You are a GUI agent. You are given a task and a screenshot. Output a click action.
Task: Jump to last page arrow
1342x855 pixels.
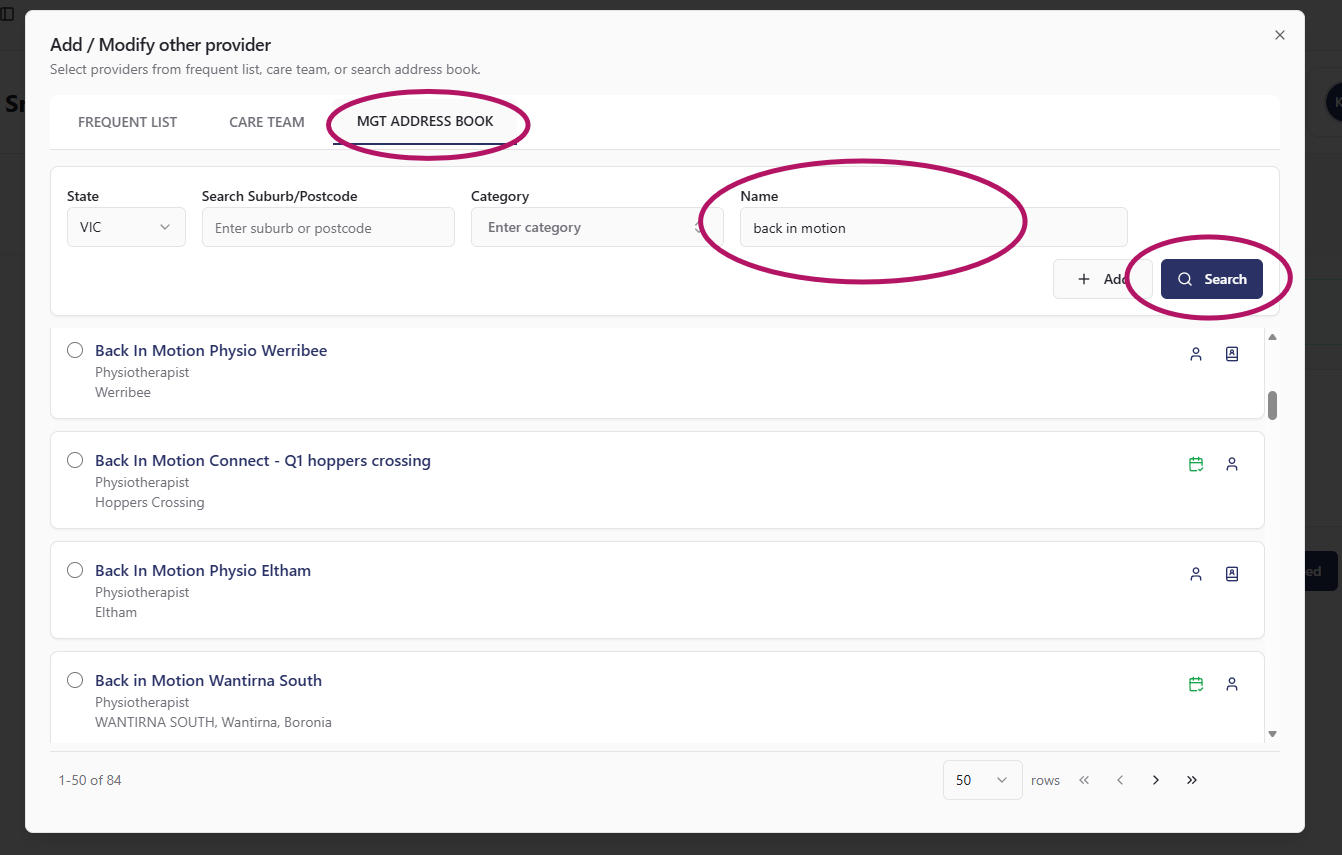pos(1192,780)
